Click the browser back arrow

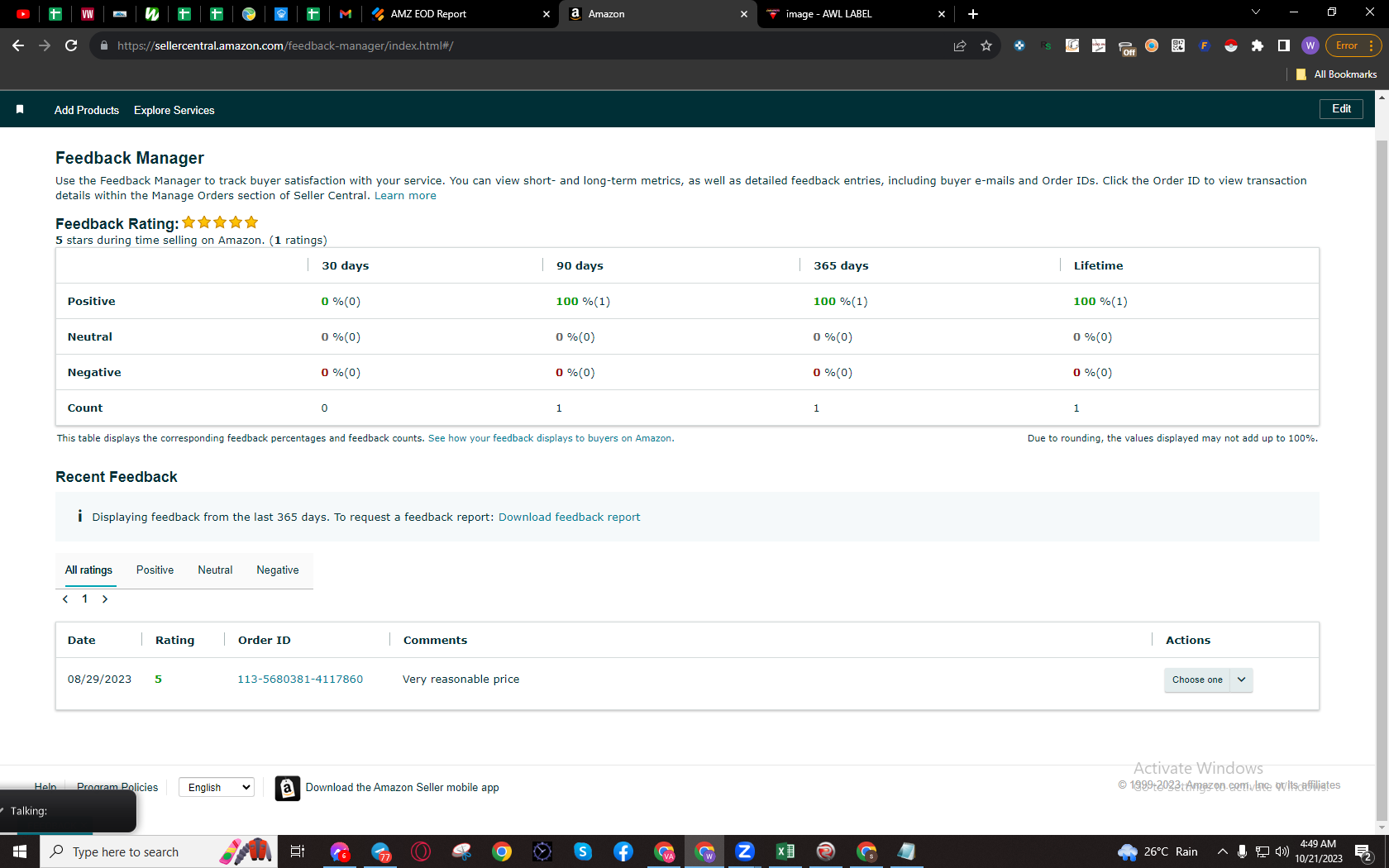18,45
